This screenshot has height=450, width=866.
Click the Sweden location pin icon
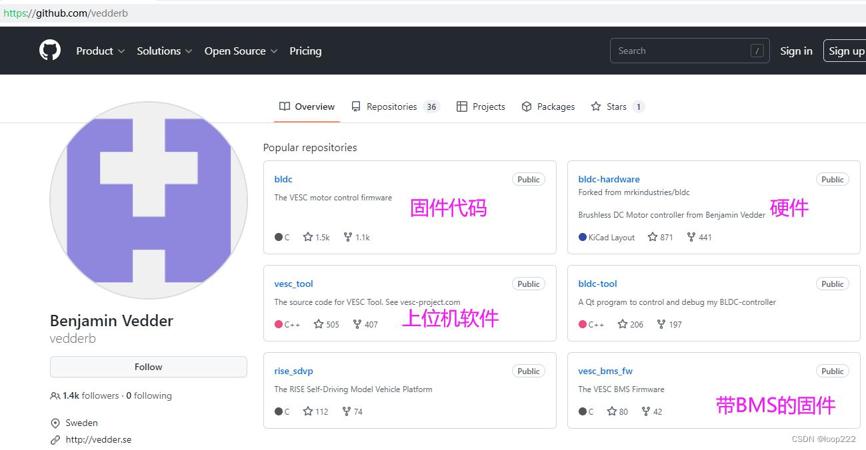[55, 423]
